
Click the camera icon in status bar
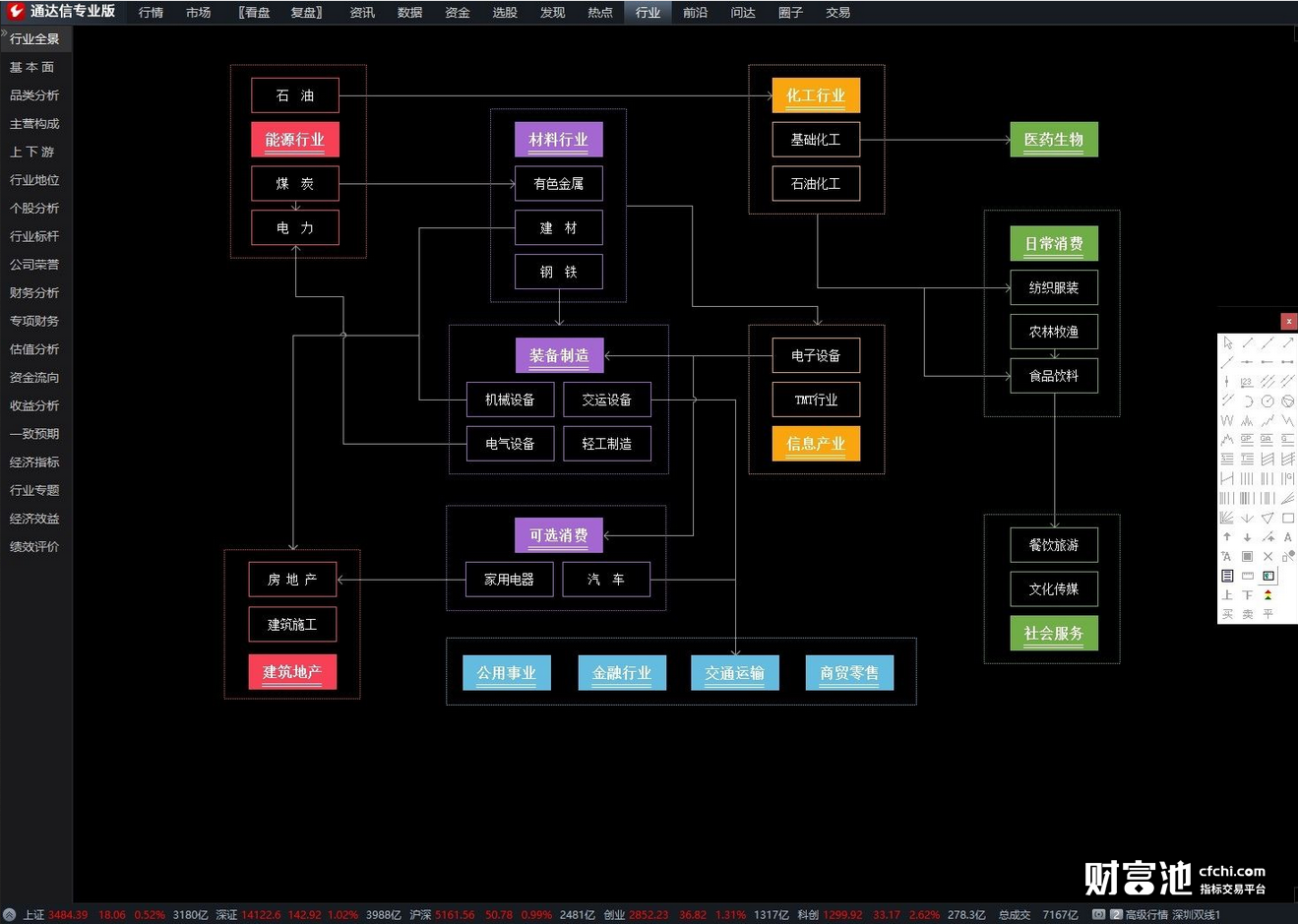point(1099,914)
